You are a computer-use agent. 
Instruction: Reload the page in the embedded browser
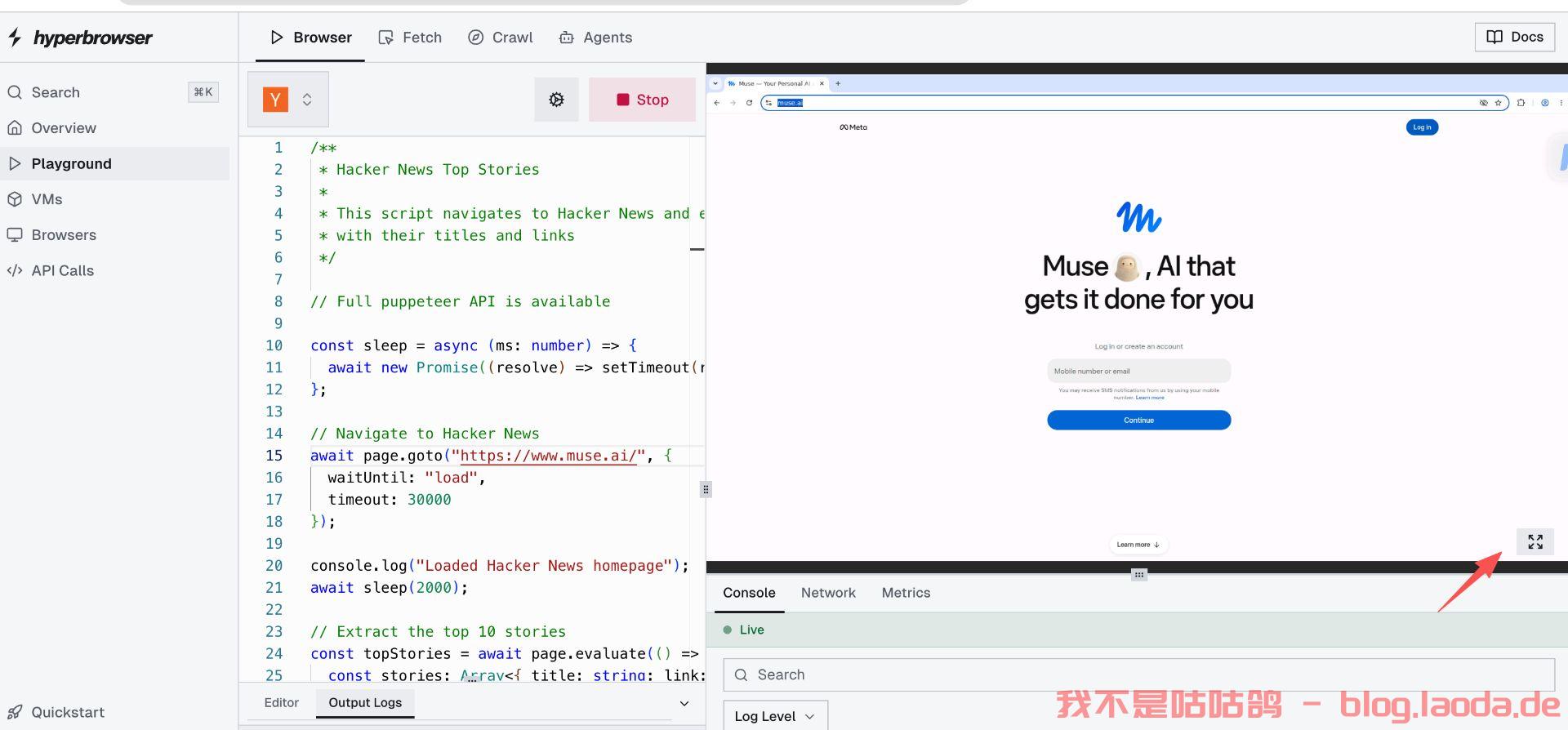[749, 103]
